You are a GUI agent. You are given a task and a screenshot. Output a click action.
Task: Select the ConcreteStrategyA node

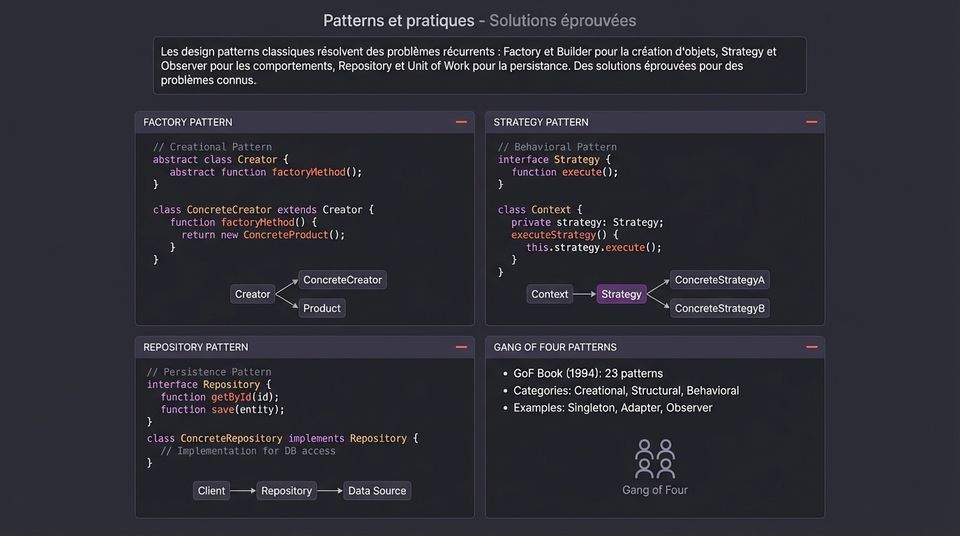tap(719, 280)
